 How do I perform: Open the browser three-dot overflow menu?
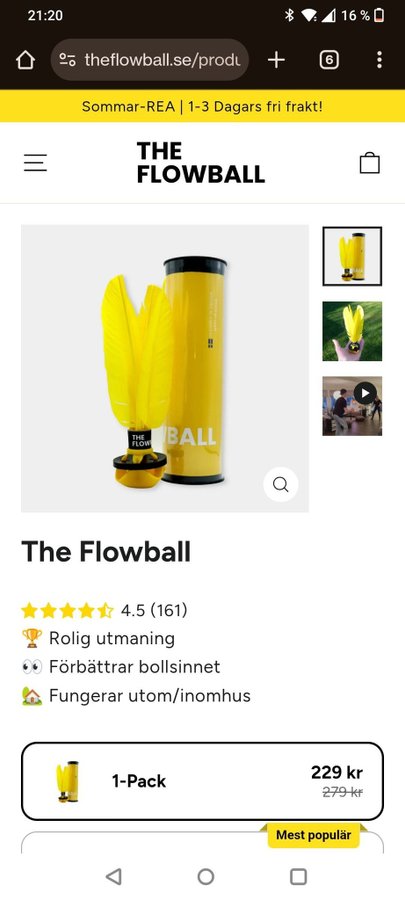[379, 60]
